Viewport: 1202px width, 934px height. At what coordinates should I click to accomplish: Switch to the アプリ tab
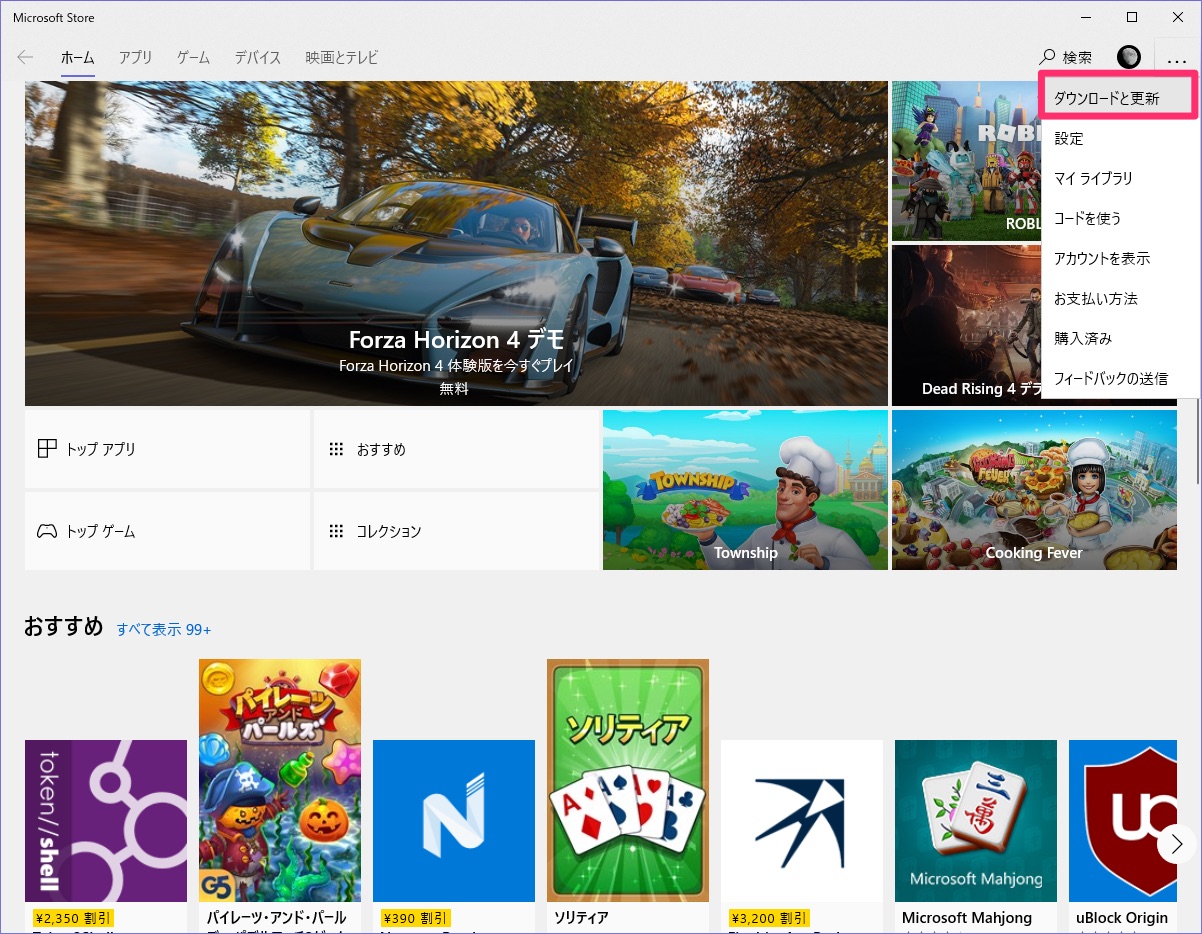click(x=135, y=57)
